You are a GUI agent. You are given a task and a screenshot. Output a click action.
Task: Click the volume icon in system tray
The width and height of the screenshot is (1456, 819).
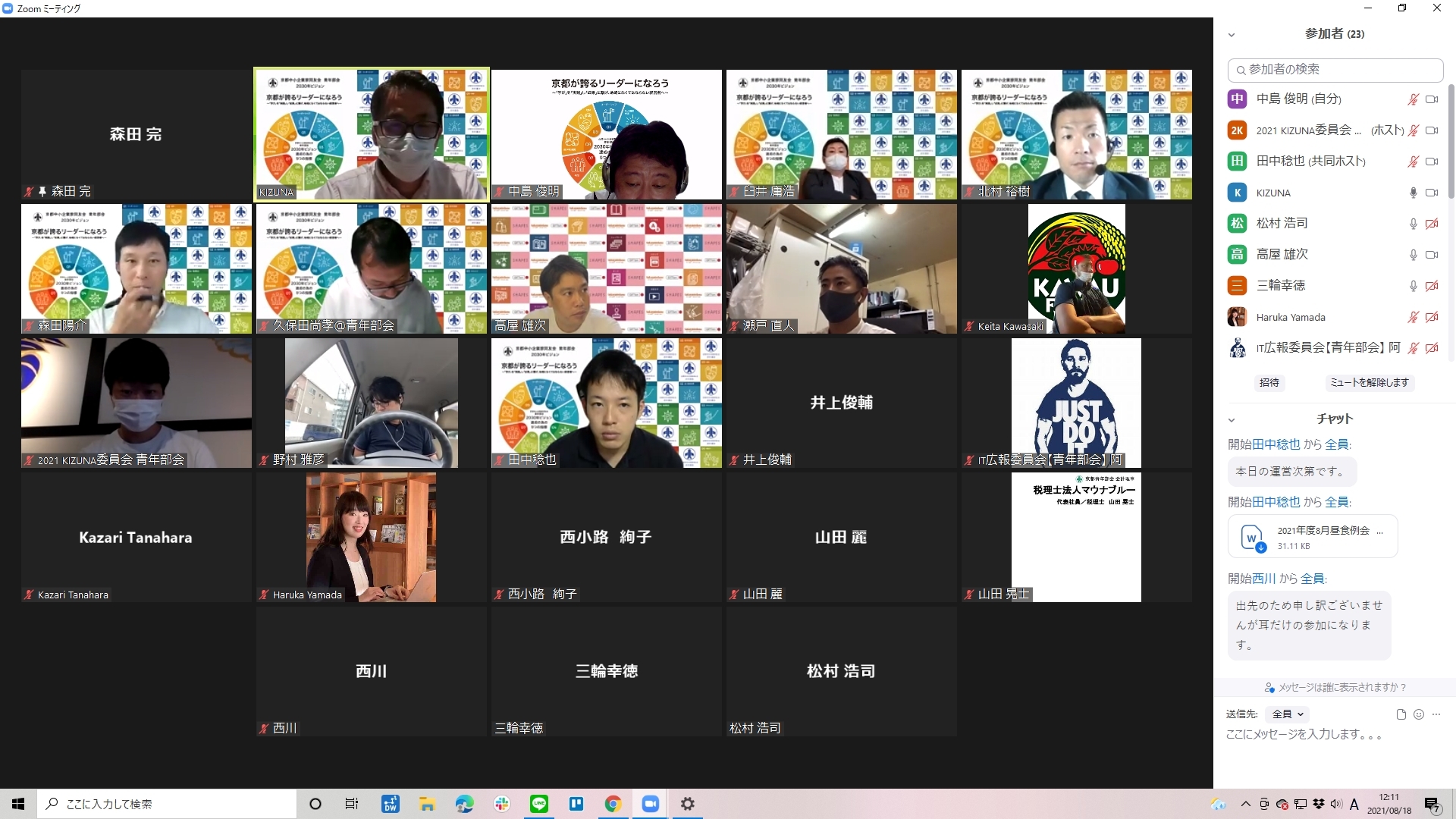pos(1335,804)
